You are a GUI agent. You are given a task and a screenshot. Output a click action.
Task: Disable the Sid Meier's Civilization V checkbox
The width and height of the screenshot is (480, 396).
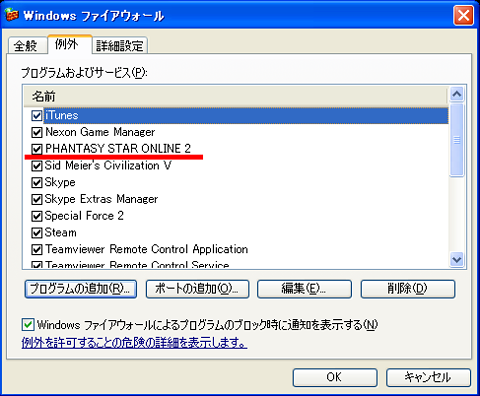[36, 166]
